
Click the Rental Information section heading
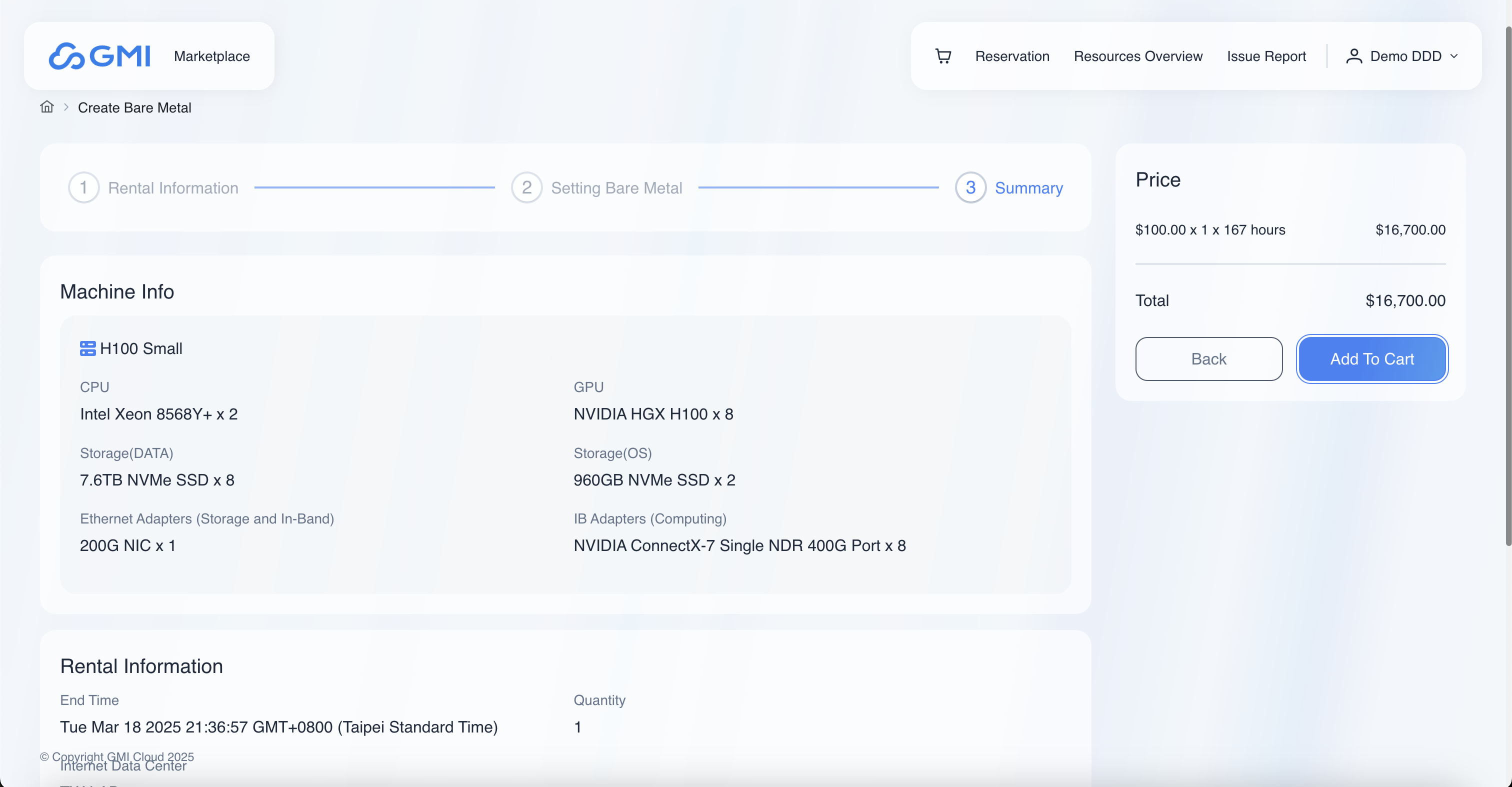click(x=141, y=666)
